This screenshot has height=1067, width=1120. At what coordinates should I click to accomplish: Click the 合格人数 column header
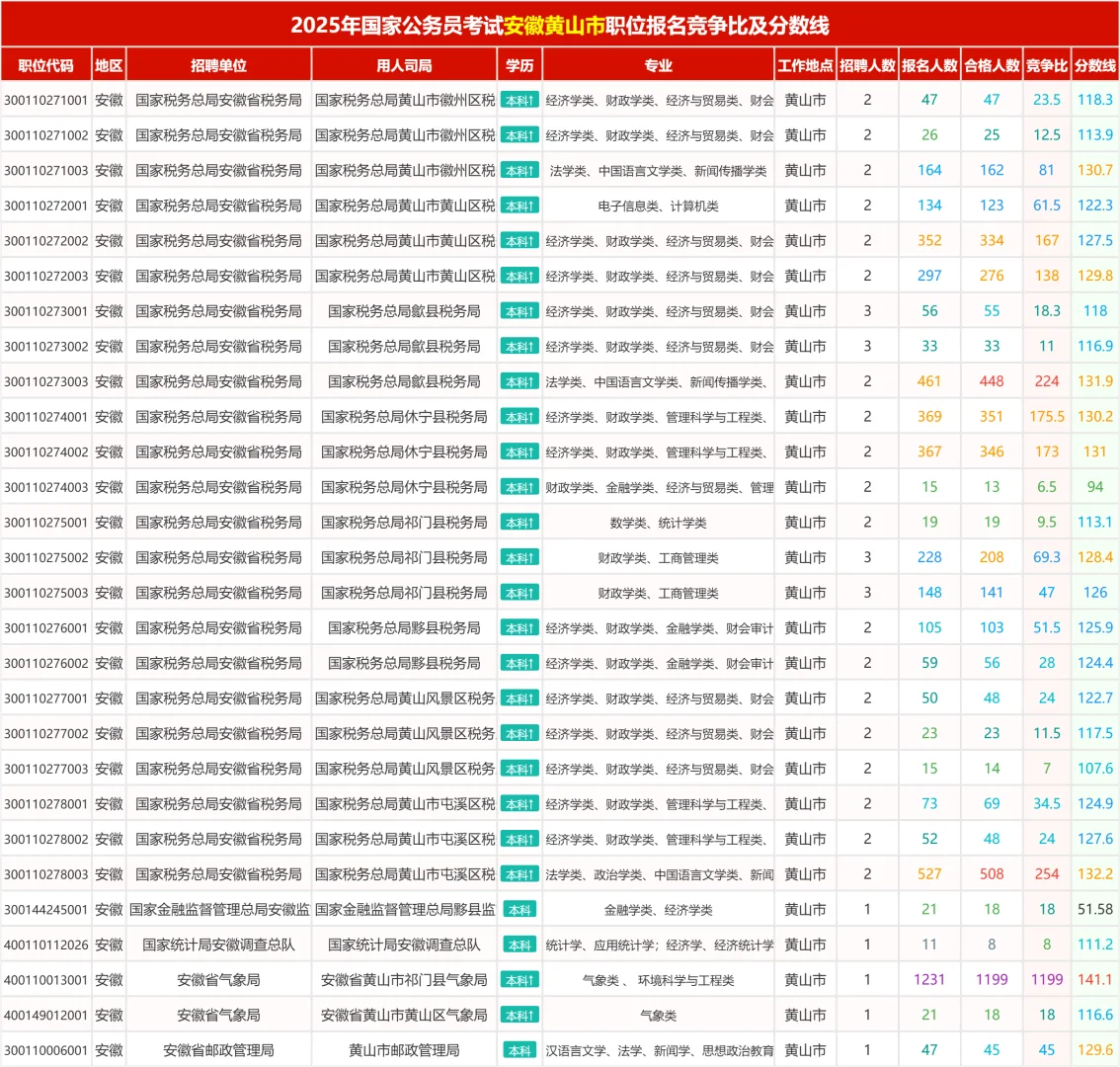click(992, 66)
